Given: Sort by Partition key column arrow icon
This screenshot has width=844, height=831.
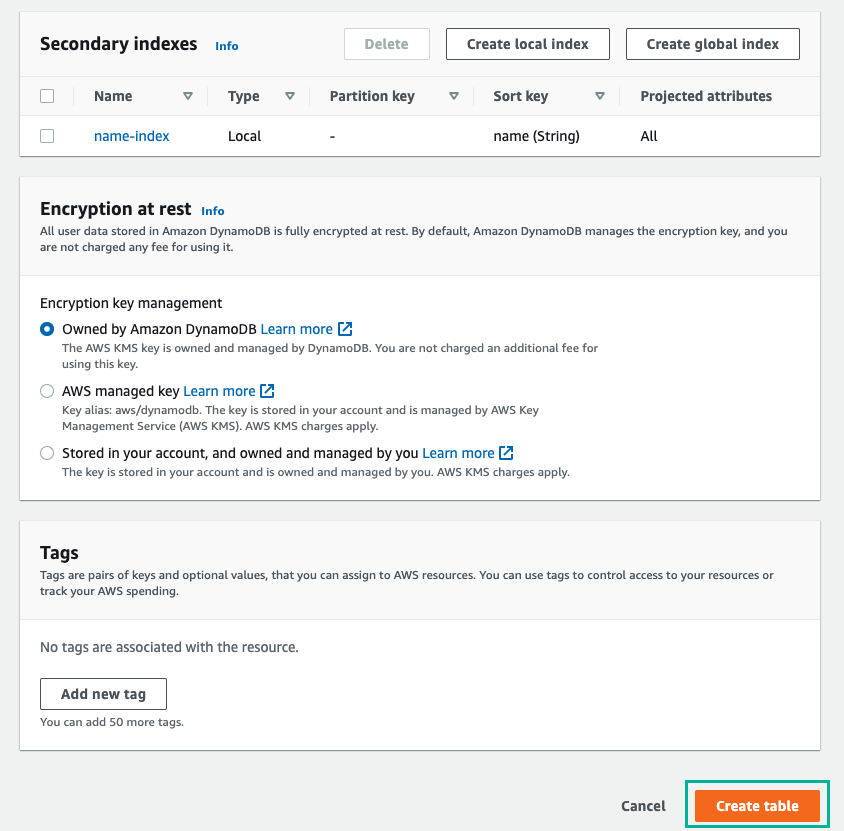Looking at the screenshot, I should (x=454, y=96).
